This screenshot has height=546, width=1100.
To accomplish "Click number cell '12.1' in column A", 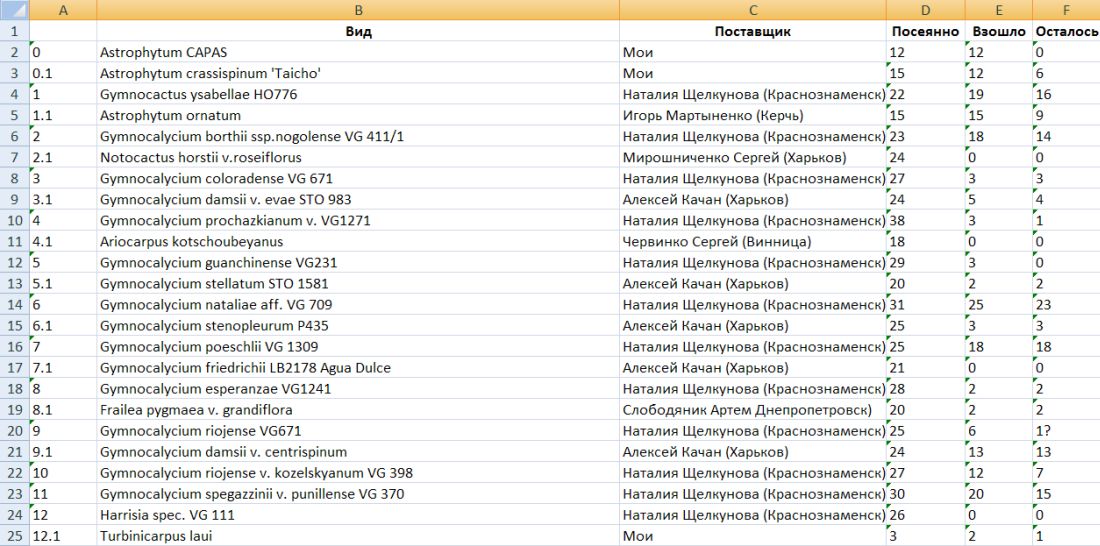I will [x=63, y=536].
